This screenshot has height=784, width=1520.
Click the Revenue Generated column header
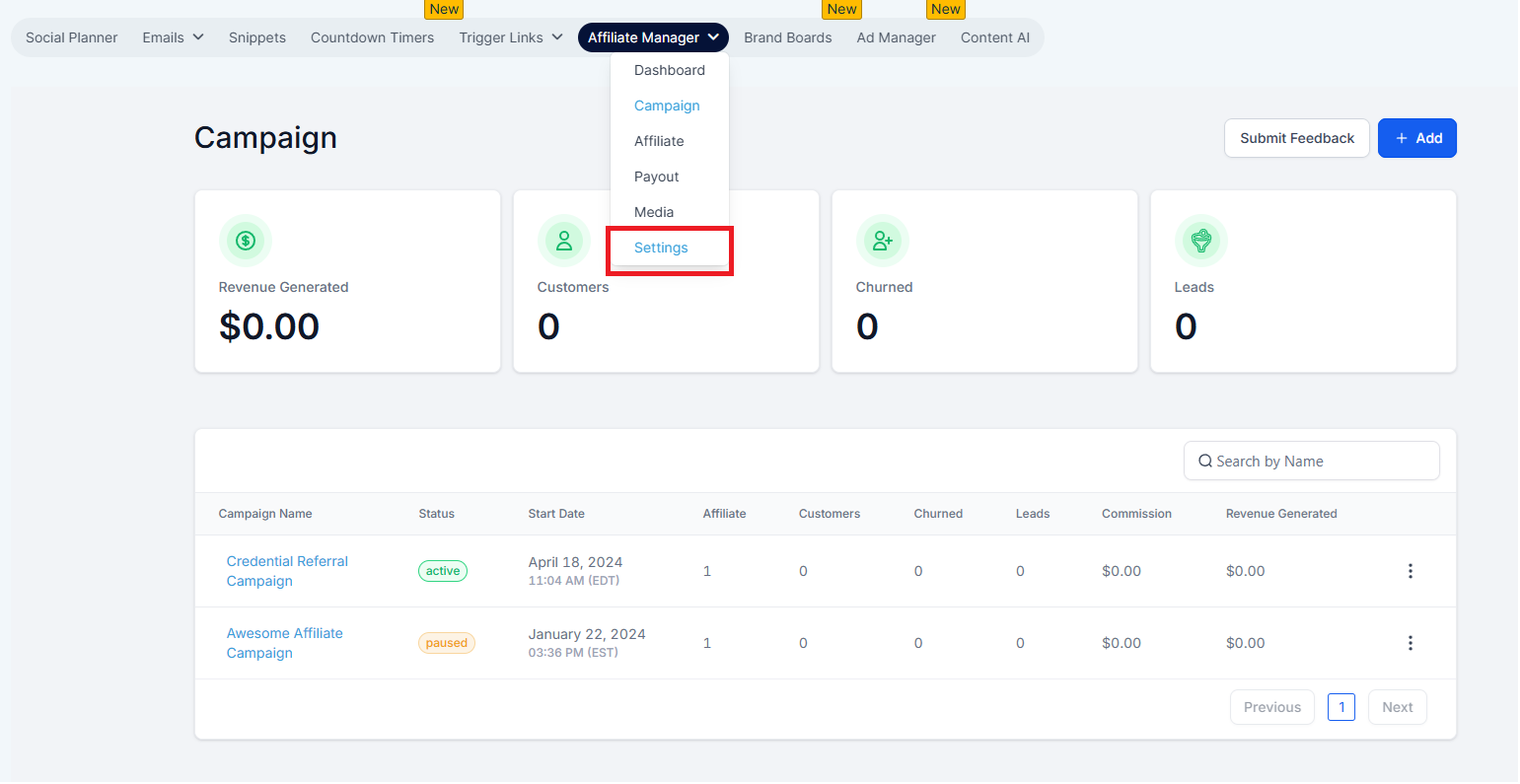pos(1281,514)
